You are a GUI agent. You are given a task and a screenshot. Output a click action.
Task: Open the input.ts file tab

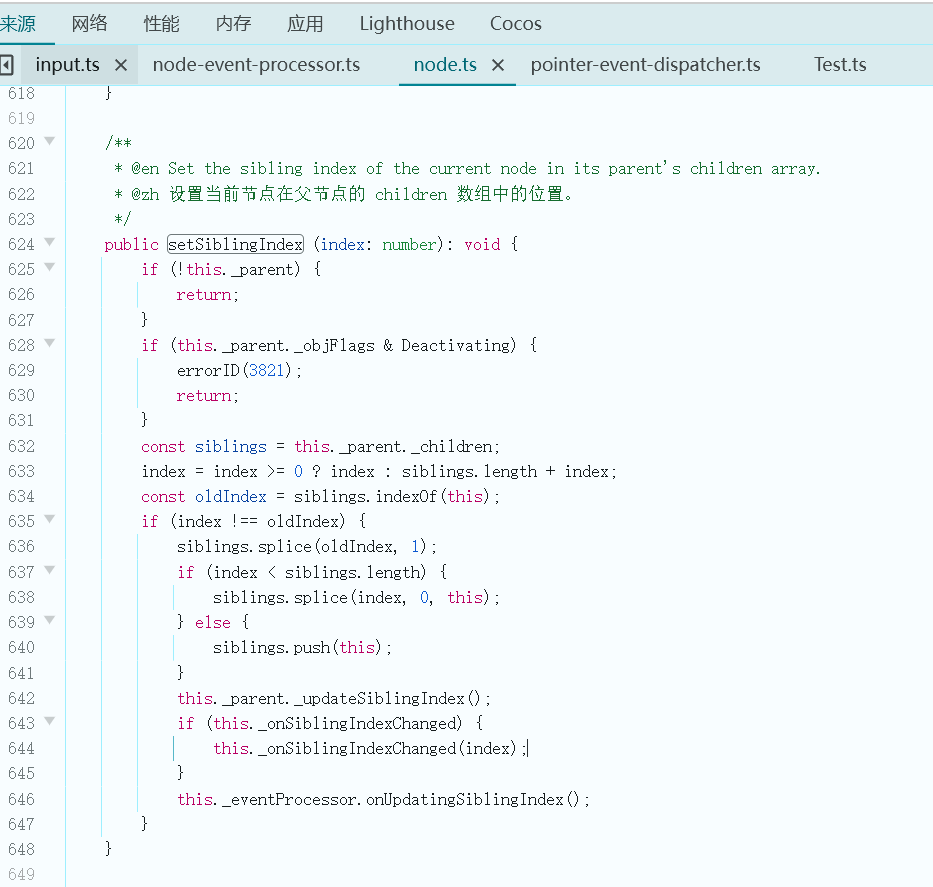pyautogui.click(x=67, y=64)
